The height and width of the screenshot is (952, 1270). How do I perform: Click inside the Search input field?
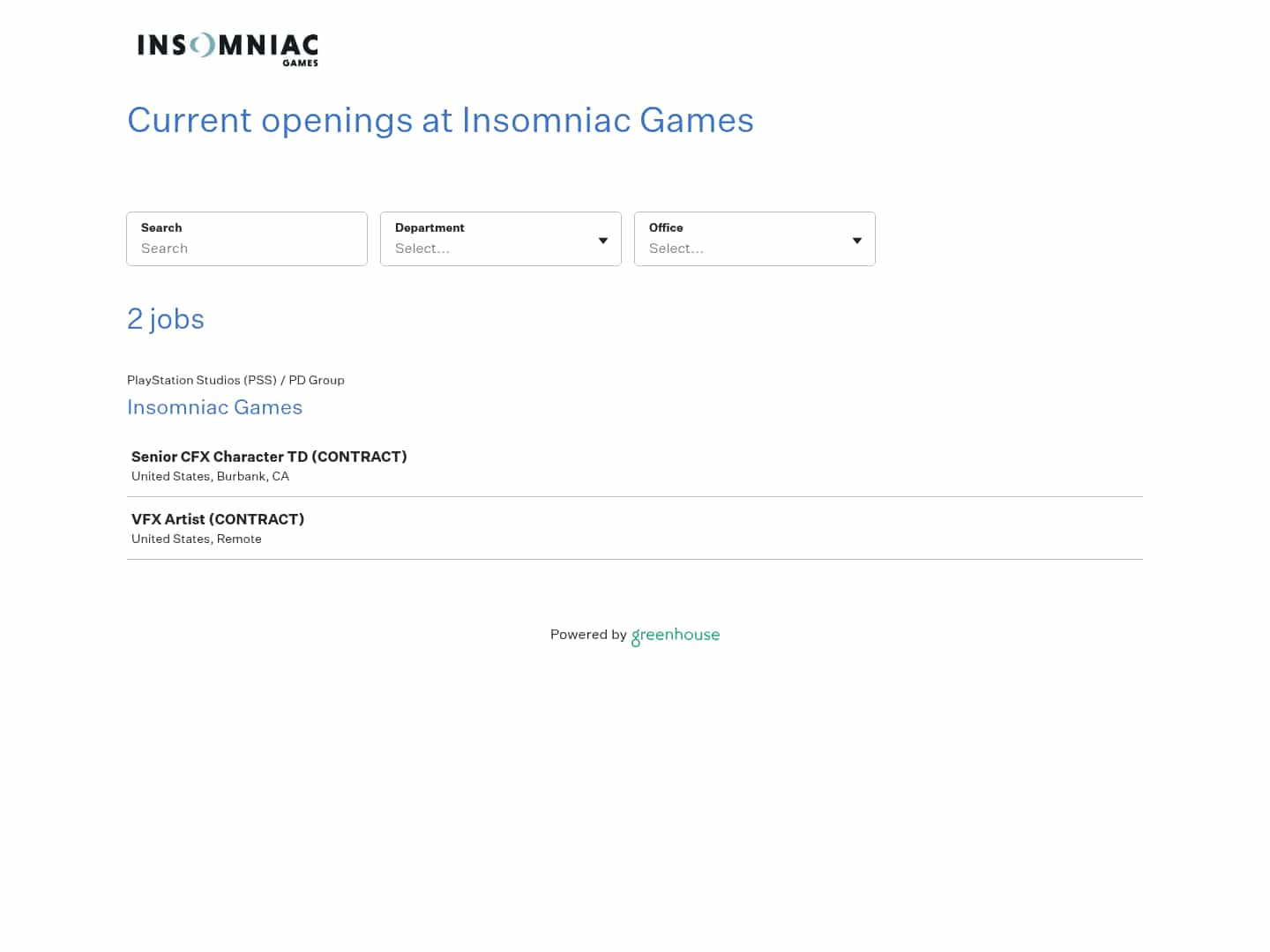click(247, 249)
